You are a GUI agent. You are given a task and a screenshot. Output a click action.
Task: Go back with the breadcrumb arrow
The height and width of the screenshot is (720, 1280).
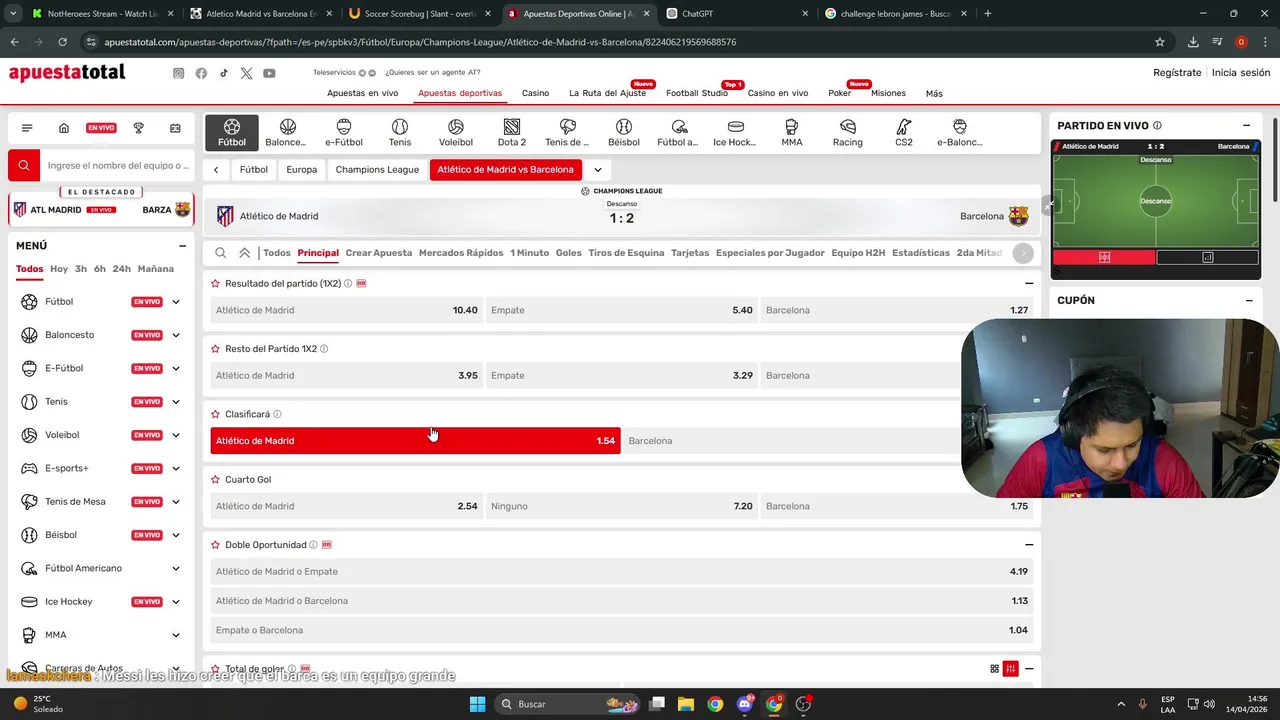tap(216, 170)
